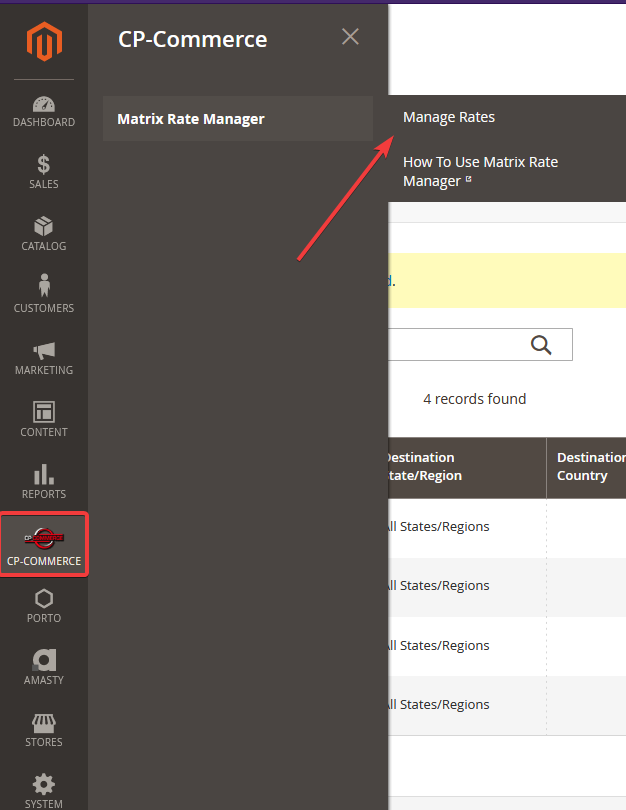Open Manage Rates menu entry
Image resolution: width=626 pixels, height=810 pixels.
(x=449, y=117)
